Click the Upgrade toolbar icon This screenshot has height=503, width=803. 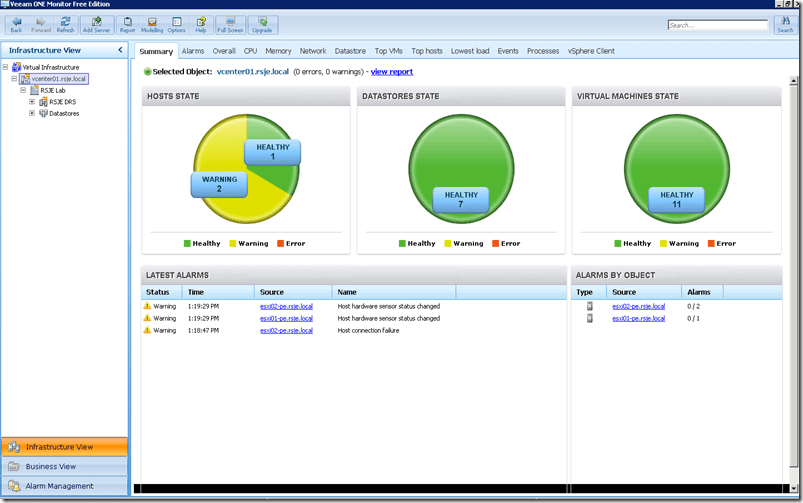point(262,24)
